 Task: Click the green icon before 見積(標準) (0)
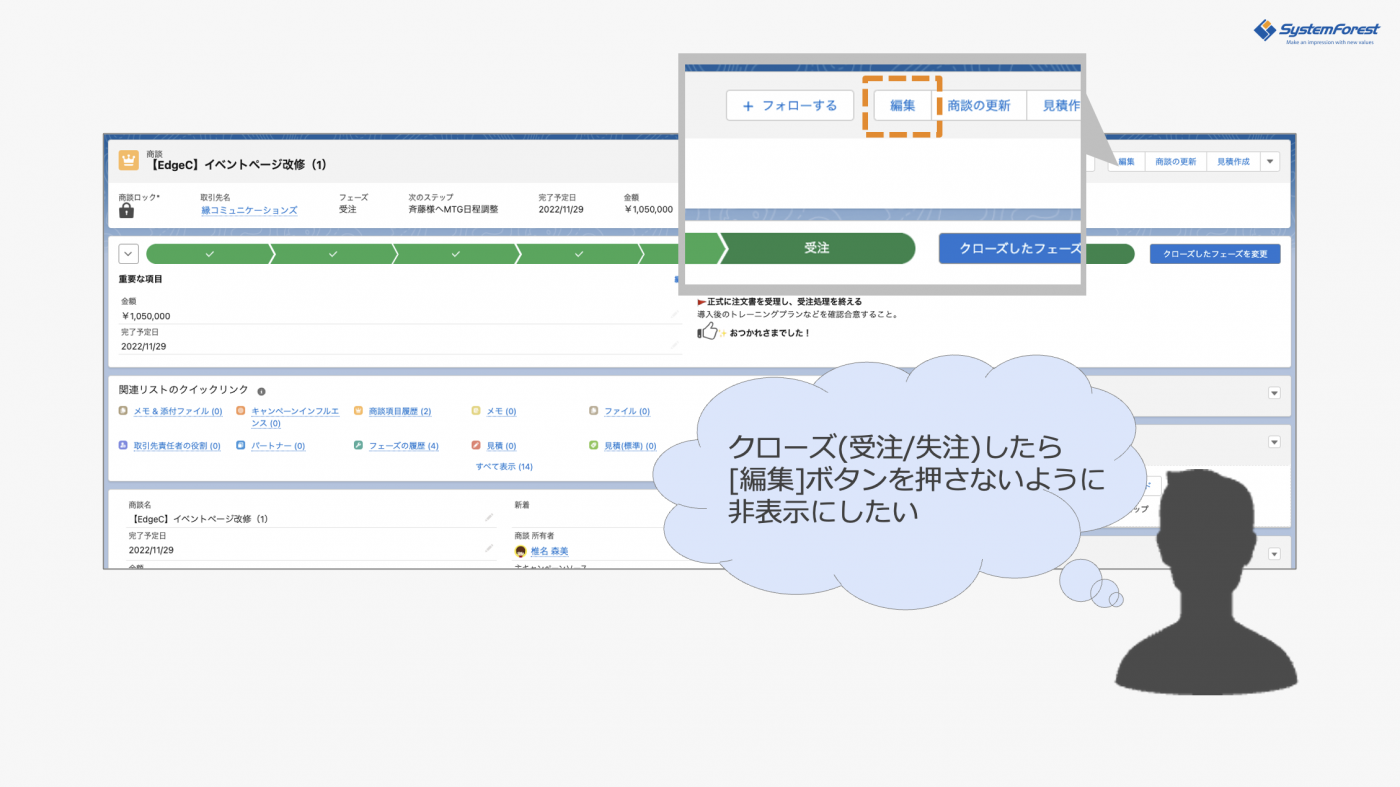click(x=593, y=445)
